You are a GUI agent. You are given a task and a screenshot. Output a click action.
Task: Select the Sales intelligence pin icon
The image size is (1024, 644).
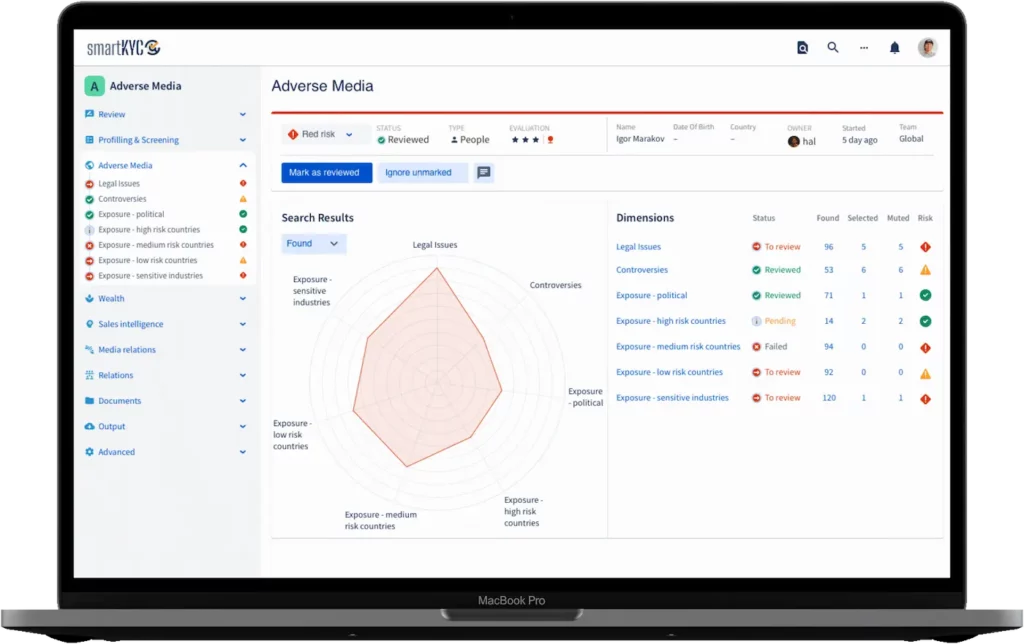coord(92,324)
